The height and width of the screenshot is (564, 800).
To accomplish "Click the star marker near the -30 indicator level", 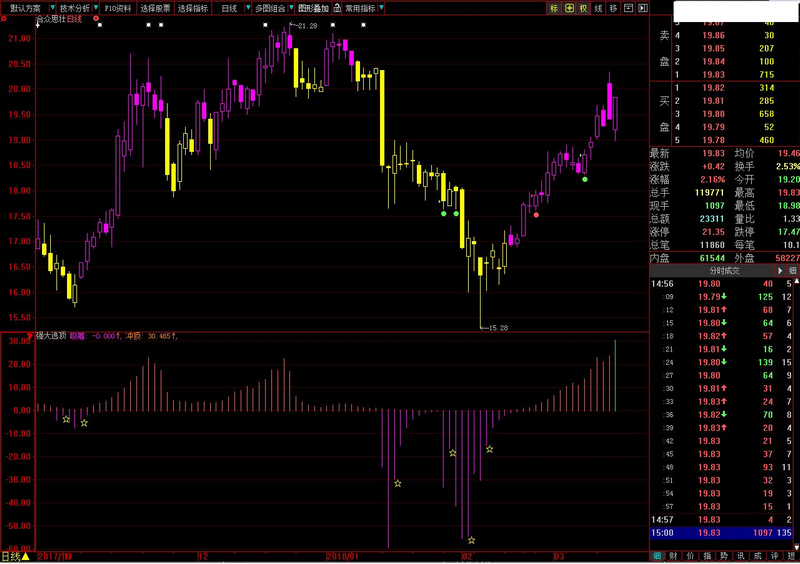I will [x=397, y=483].
